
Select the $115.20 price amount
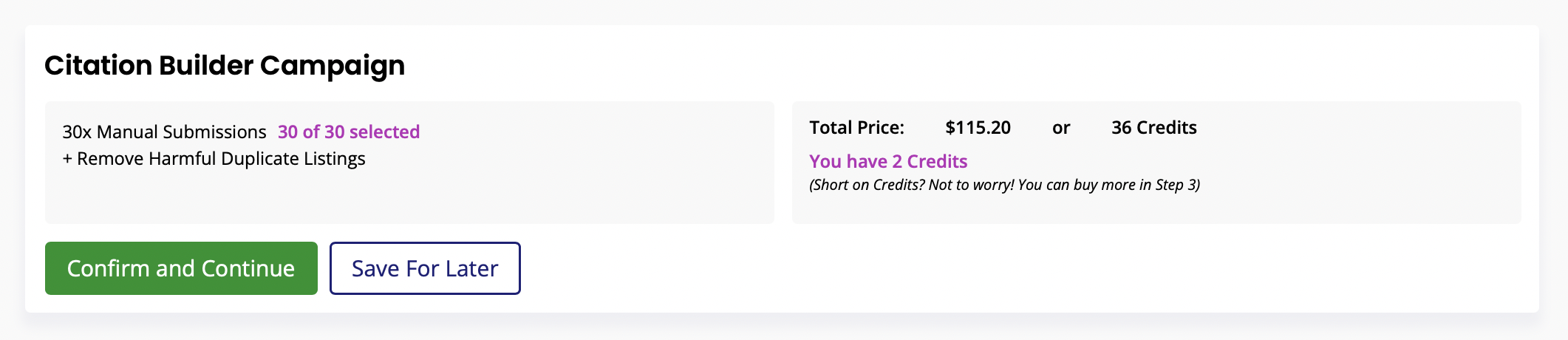(x=978, y=128)
